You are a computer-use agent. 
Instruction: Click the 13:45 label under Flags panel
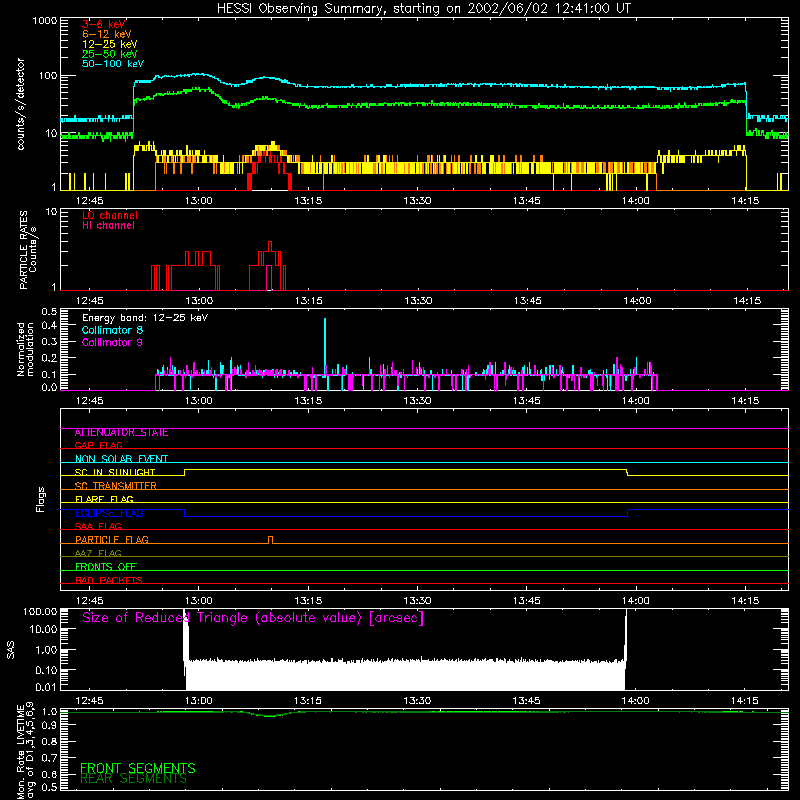(x=527, y=601)
